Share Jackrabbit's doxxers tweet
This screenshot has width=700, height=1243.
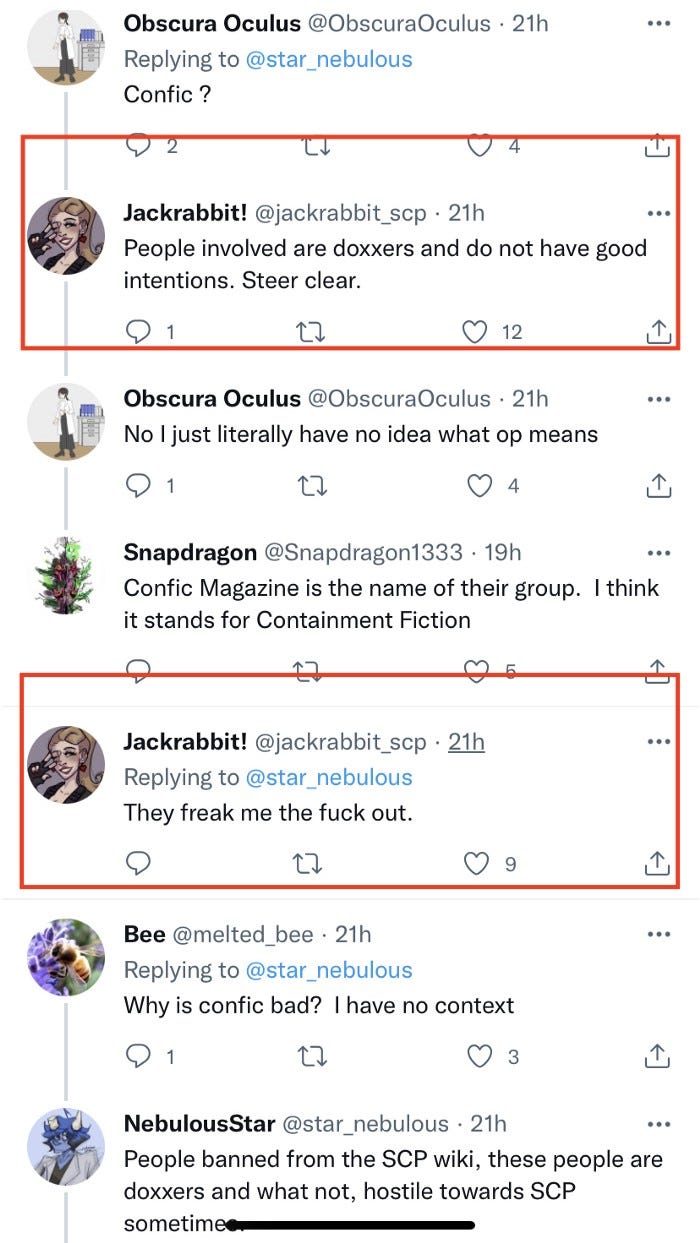coord(657,332)
